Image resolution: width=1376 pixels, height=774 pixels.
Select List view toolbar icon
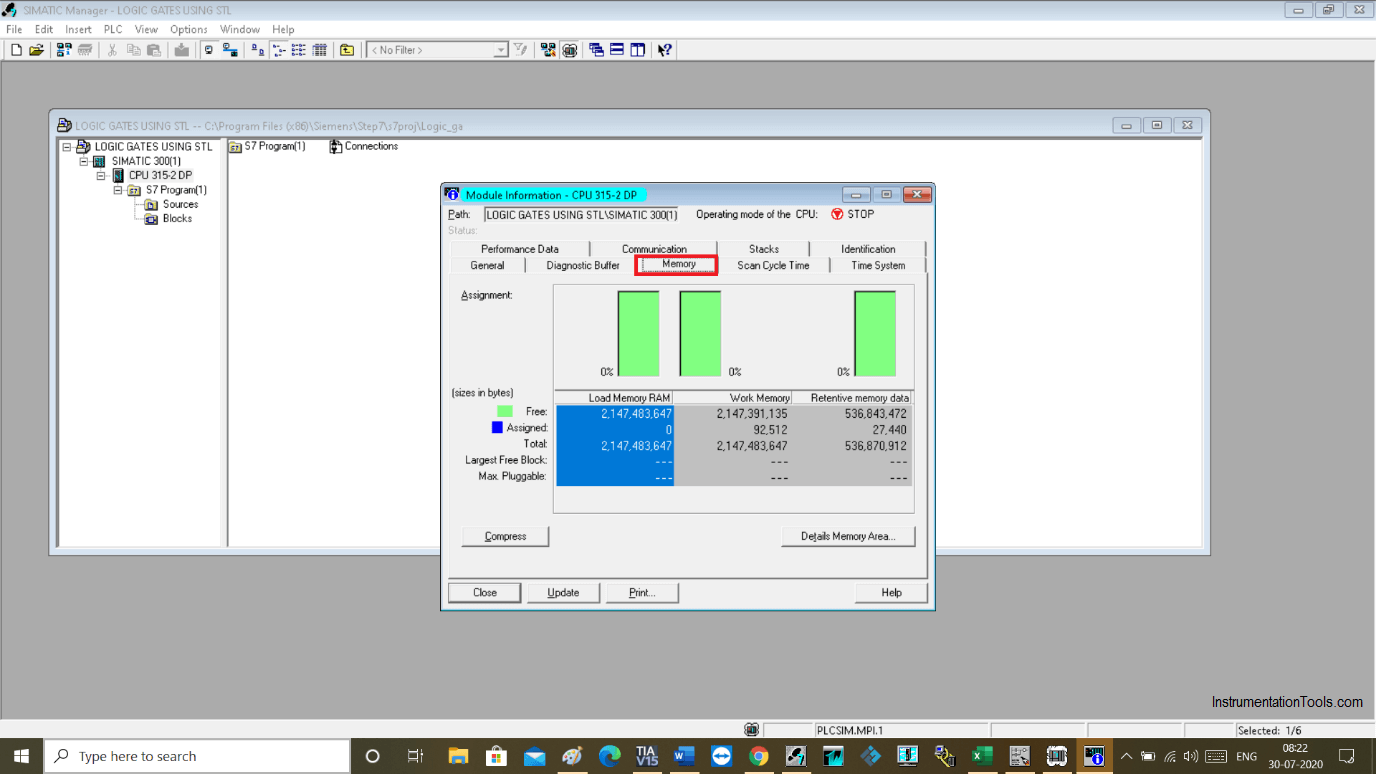[x=298, y=50]
